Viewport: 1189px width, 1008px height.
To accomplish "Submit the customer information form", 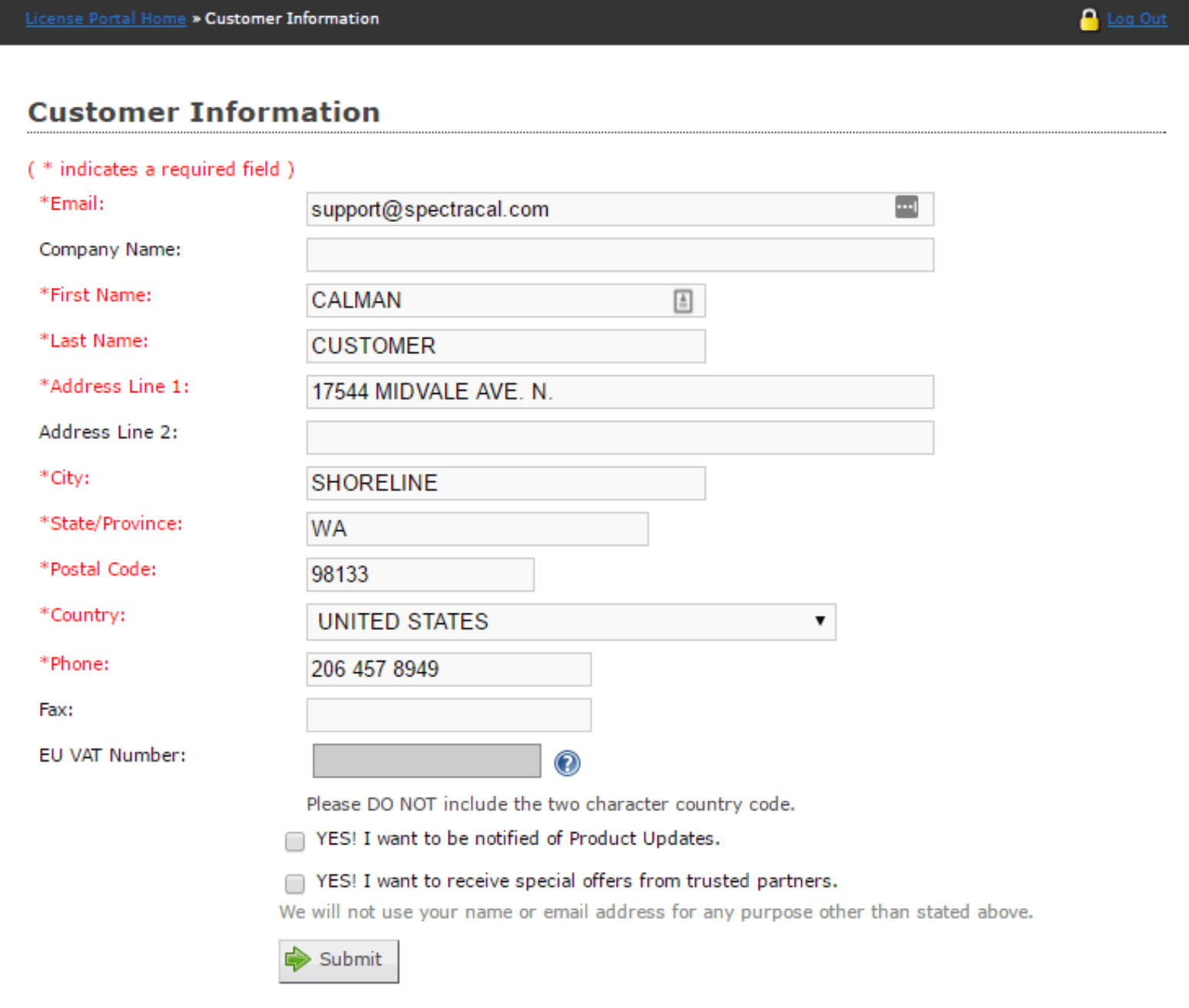I will [339, 960].
